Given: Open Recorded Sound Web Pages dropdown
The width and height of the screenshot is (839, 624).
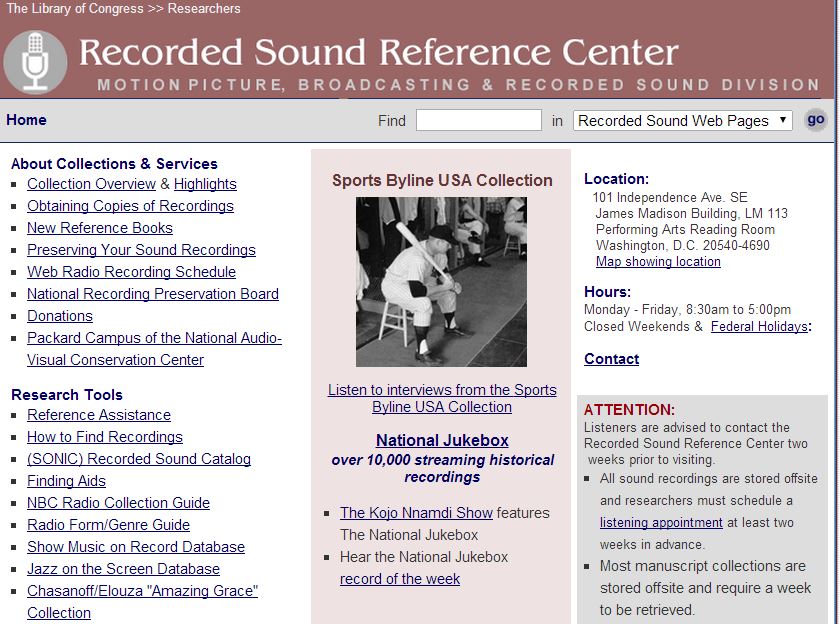Looking at the screenshot, I should point(683,120).
